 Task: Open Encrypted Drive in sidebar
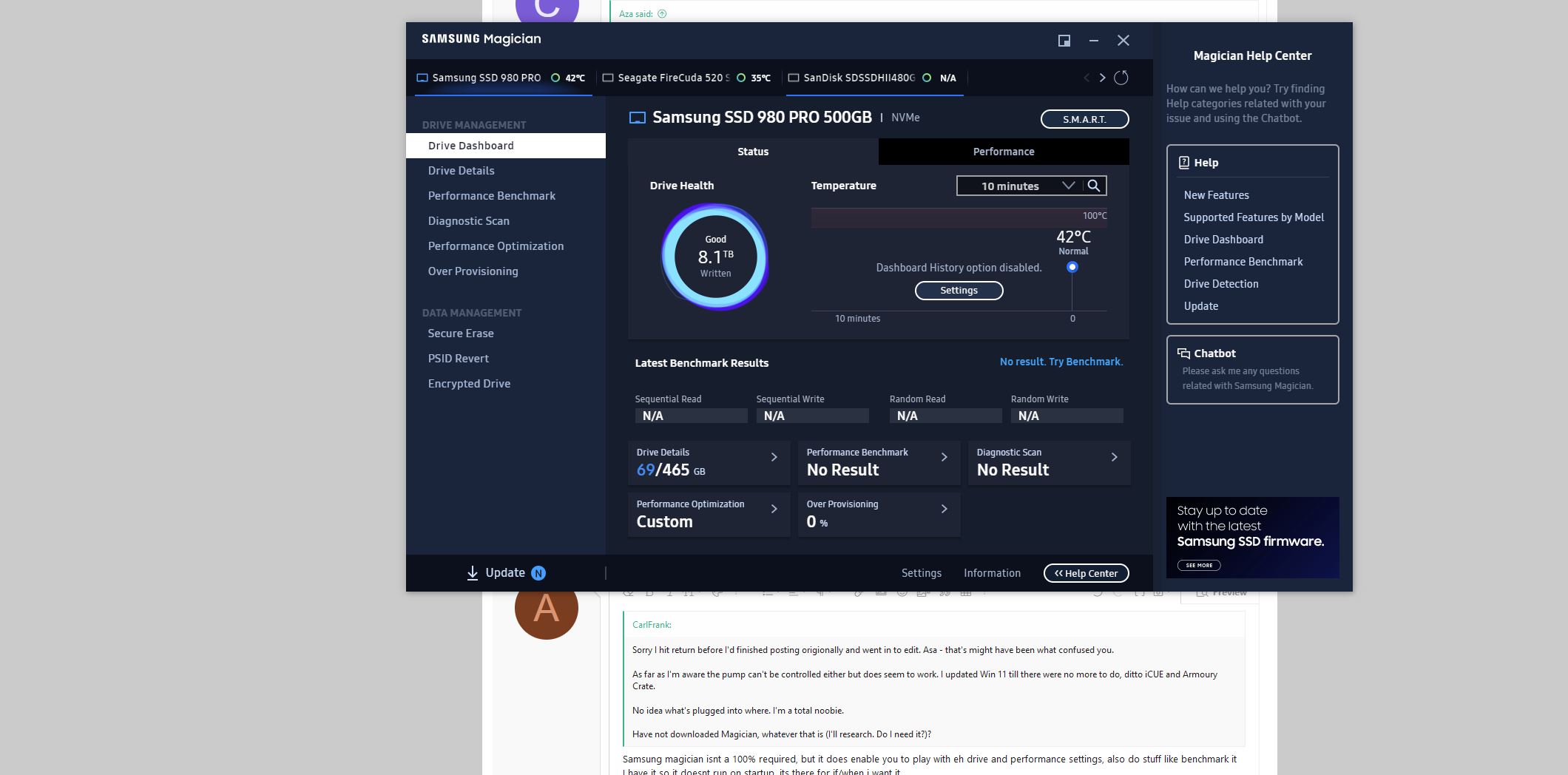click(x=506, y=384)
